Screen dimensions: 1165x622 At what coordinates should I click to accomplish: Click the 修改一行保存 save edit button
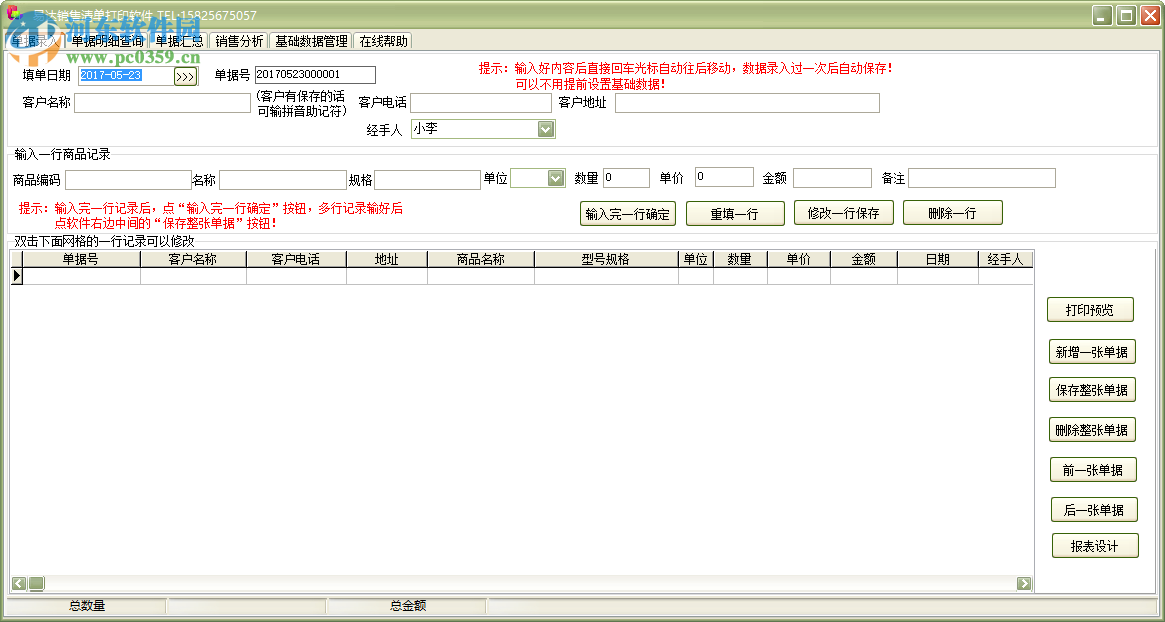(x=846, y=213)
